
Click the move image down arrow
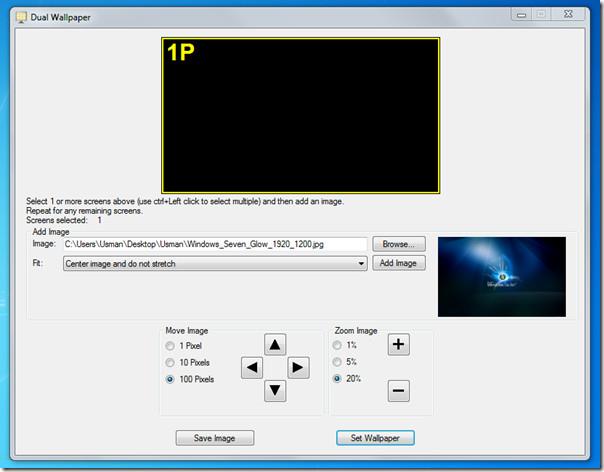(x=276, y=390)
